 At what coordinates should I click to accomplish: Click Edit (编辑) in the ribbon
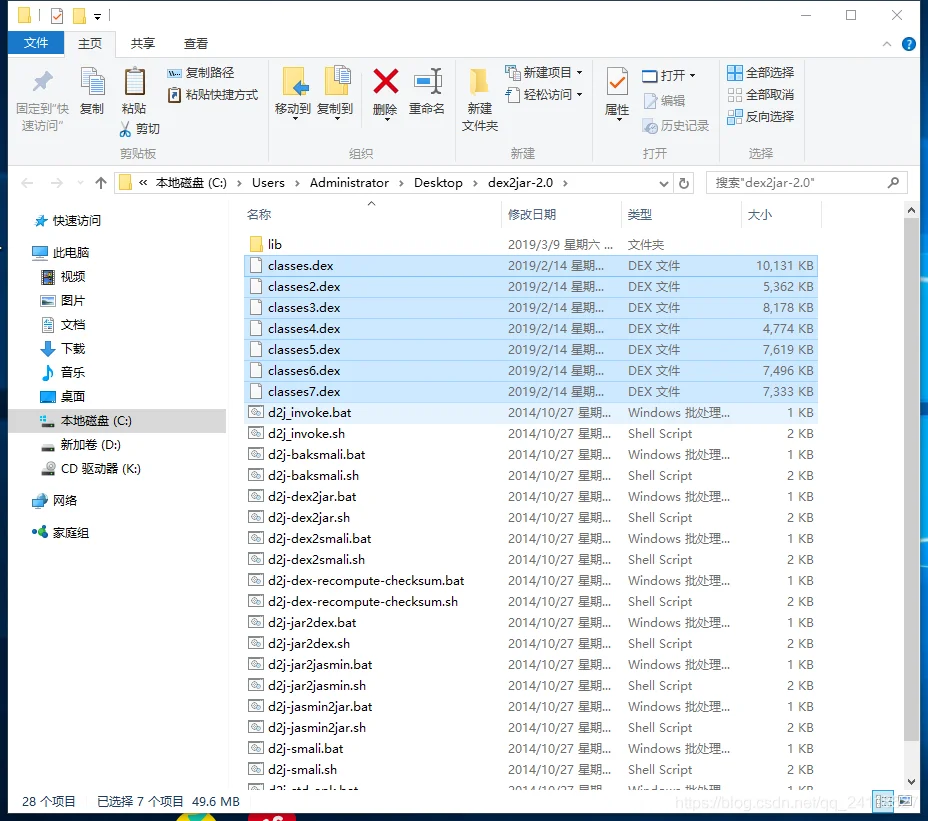pos(664,101)
